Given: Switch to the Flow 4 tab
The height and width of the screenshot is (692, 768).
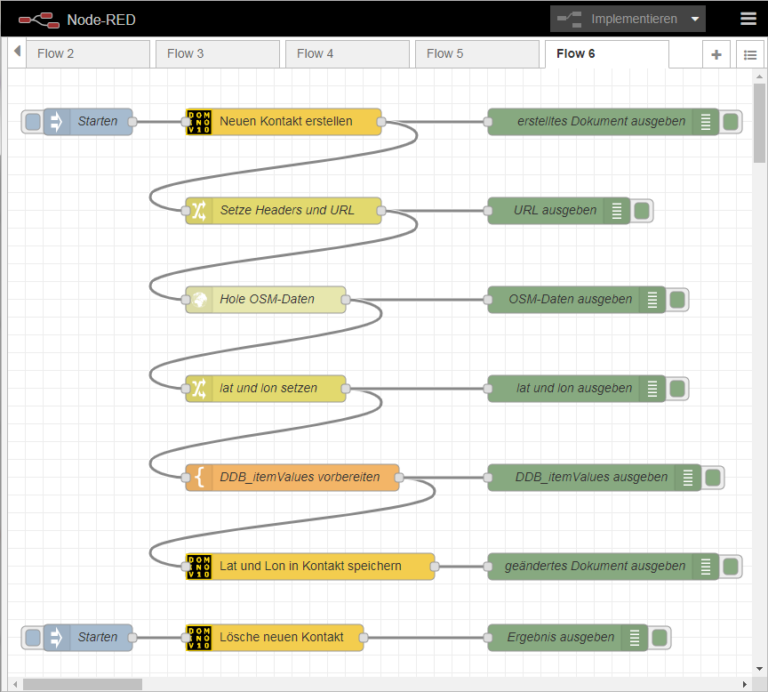Looking at the screenshot, I should coord(347,54).
